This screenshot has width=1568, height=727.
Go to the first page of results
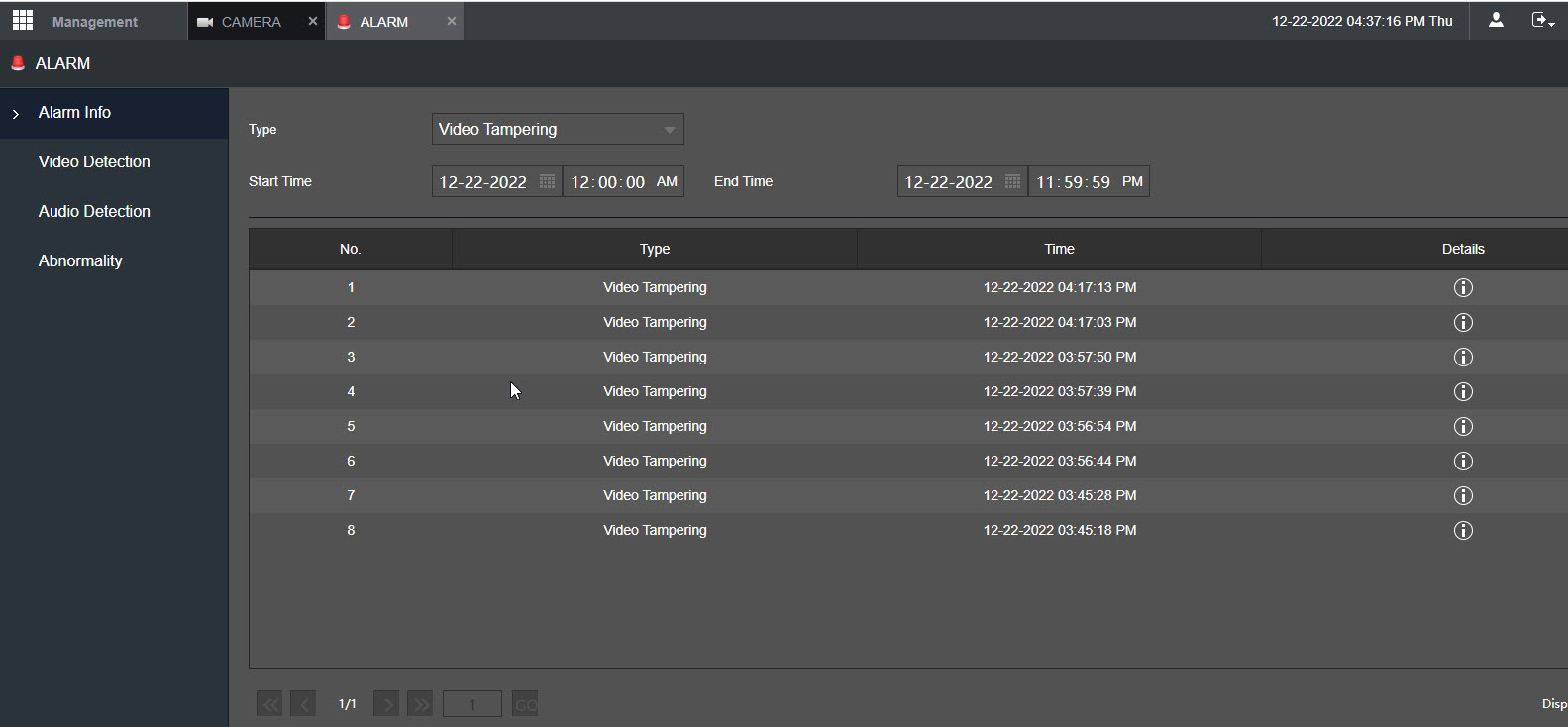[x=269, y=704]
